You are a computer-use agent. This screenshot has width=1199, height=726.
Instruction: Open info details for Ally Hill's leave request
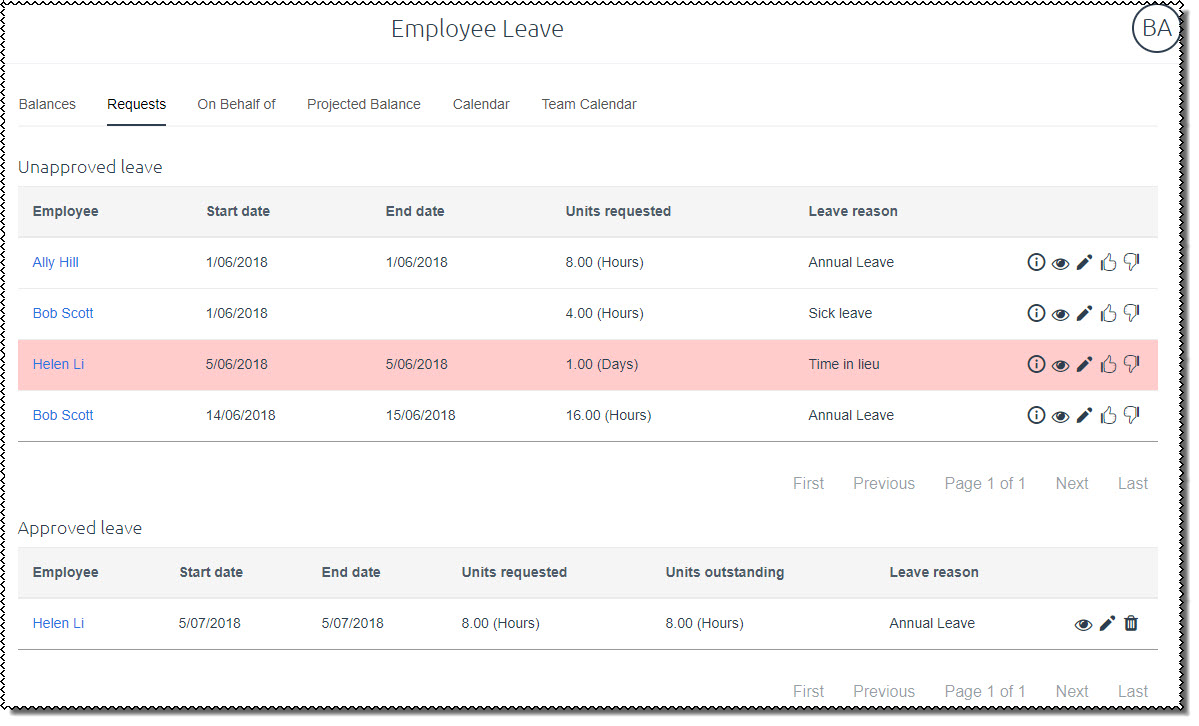pyautogui.click(x=1036, y=262)
